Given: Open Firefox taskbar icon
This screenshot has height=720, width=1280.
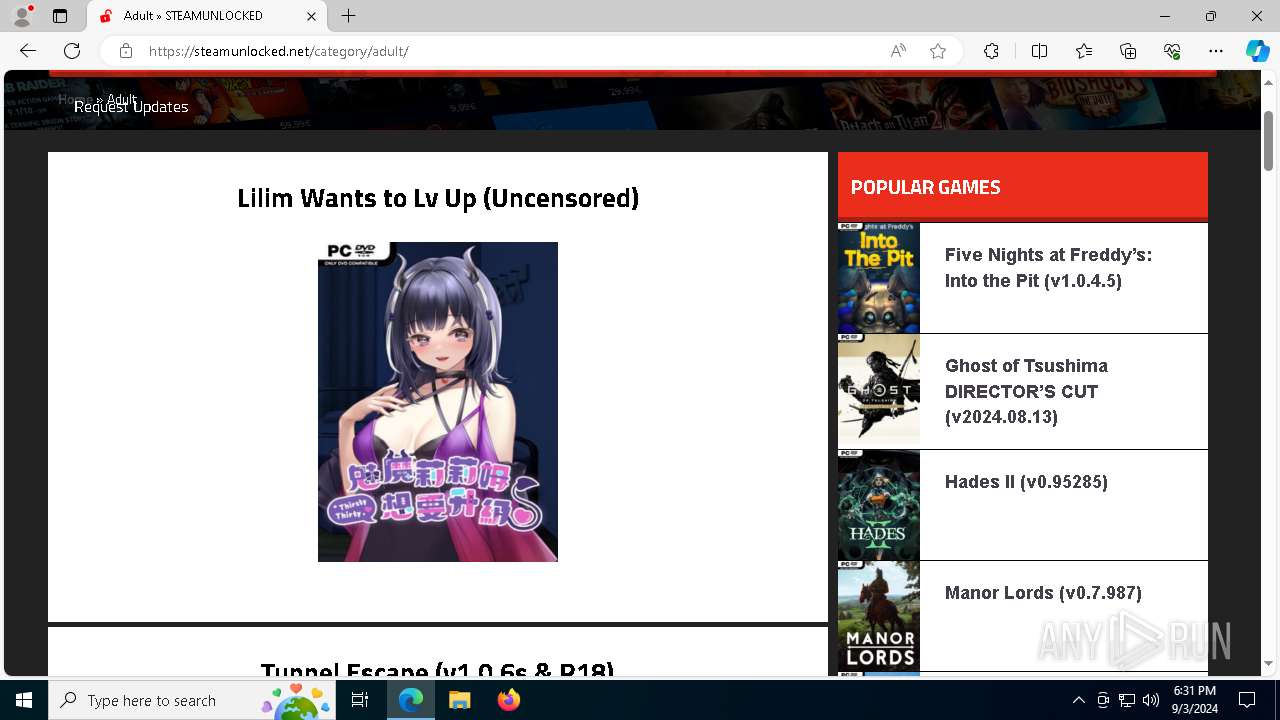Looking at the screenshot, I should click(x=508, y=700).
